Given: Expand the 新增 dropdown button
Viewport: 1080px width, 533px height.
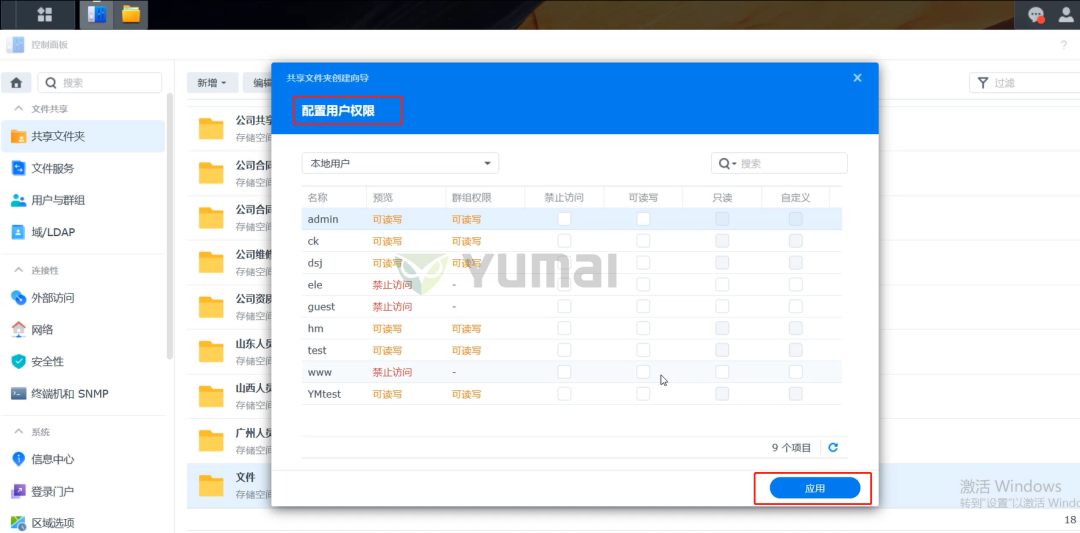Looking at the screenshot, I should click(x=211, y=83).
